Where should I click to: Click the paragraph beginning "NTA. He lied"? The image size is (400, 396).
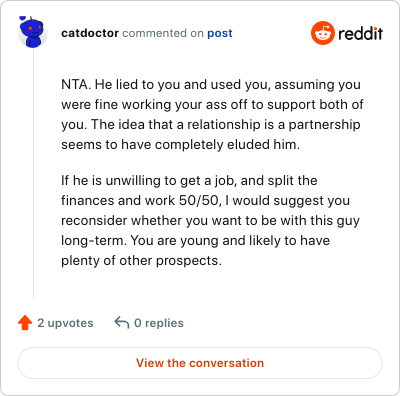212,114
